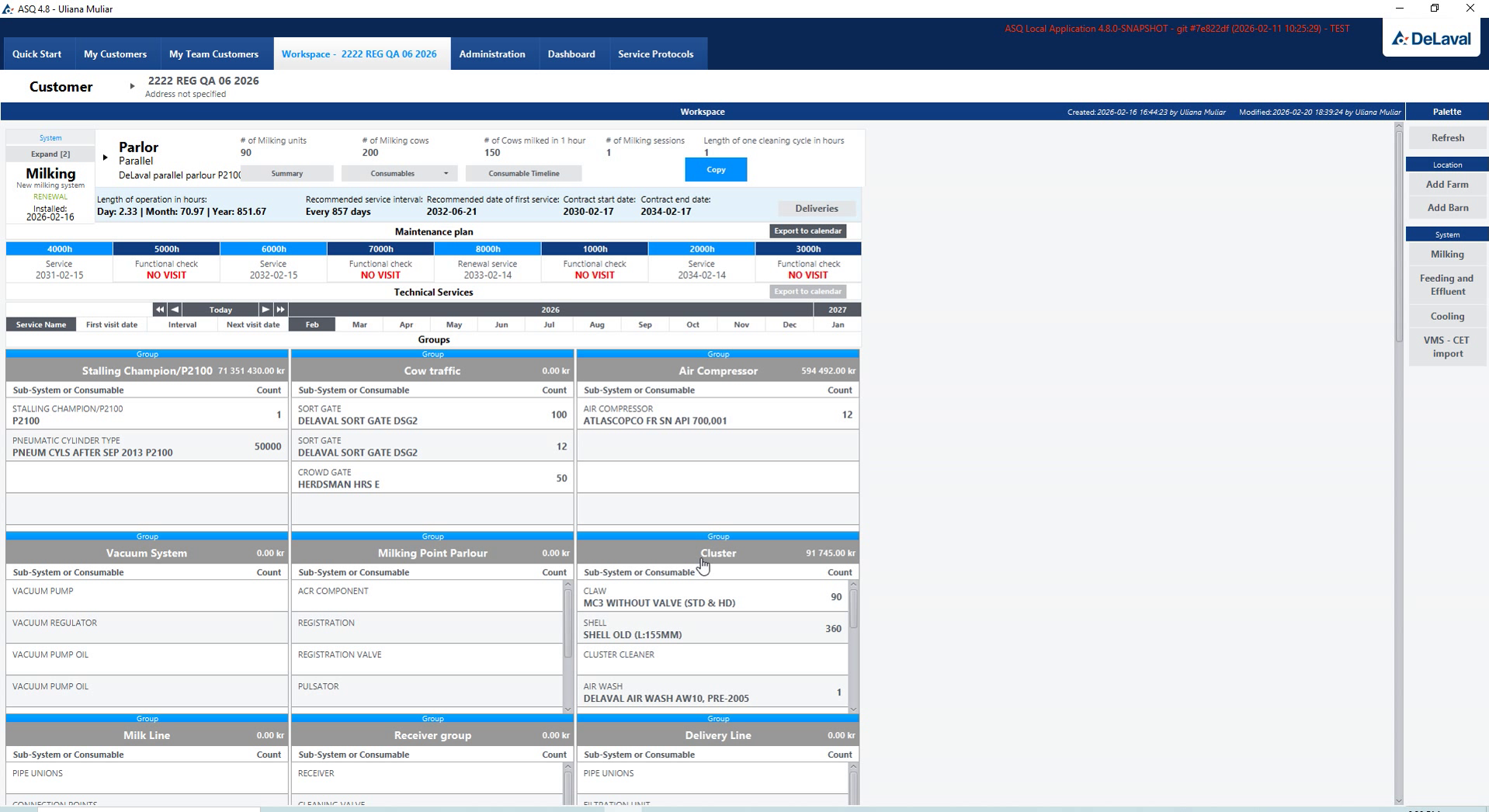This screenshot has width=1489, height=812.
Task: Open the Service Protocols tab
Action: pyautogui.click(x=655, y=54)
